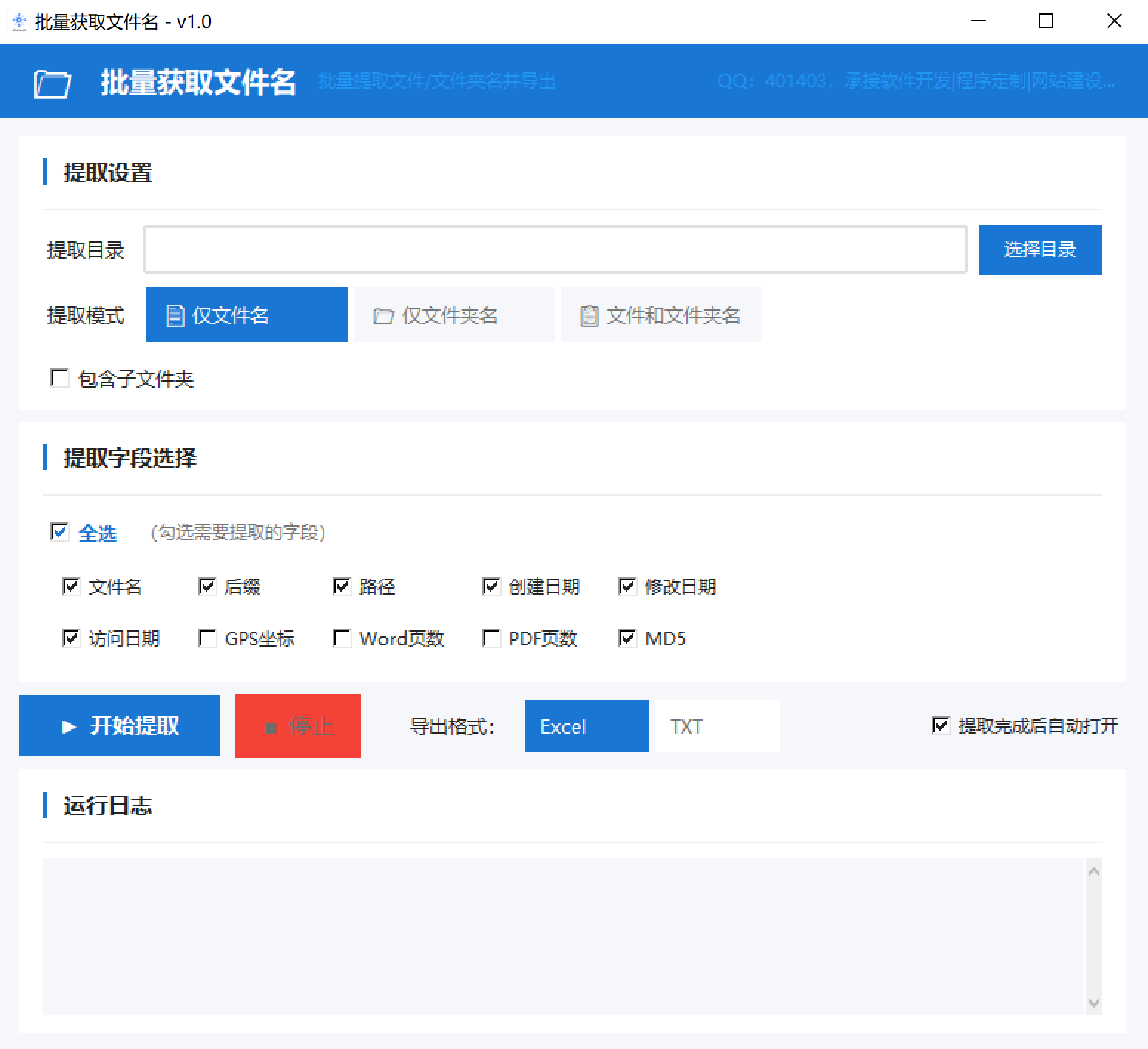Click the 批量获取文件名 header title
The image size is (1148, 1049).
tap(198, 82)
